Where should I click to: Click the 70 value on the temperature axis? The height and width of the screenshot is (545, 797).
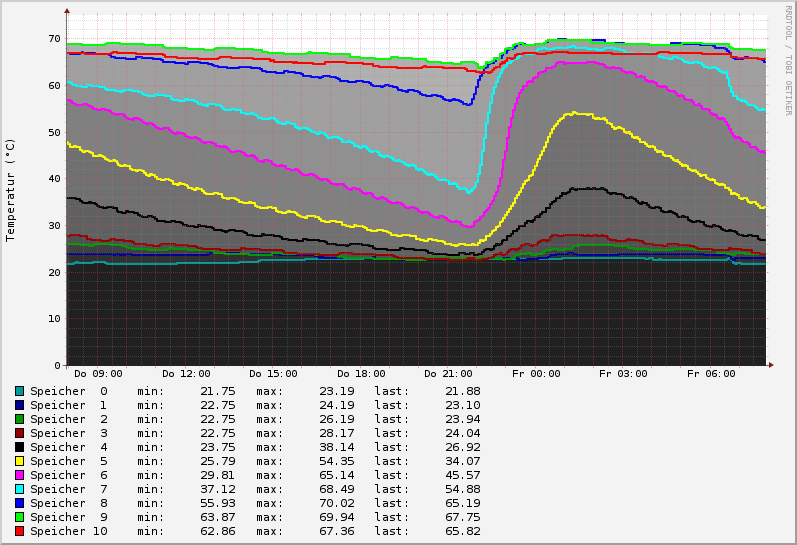pos(53,39)
